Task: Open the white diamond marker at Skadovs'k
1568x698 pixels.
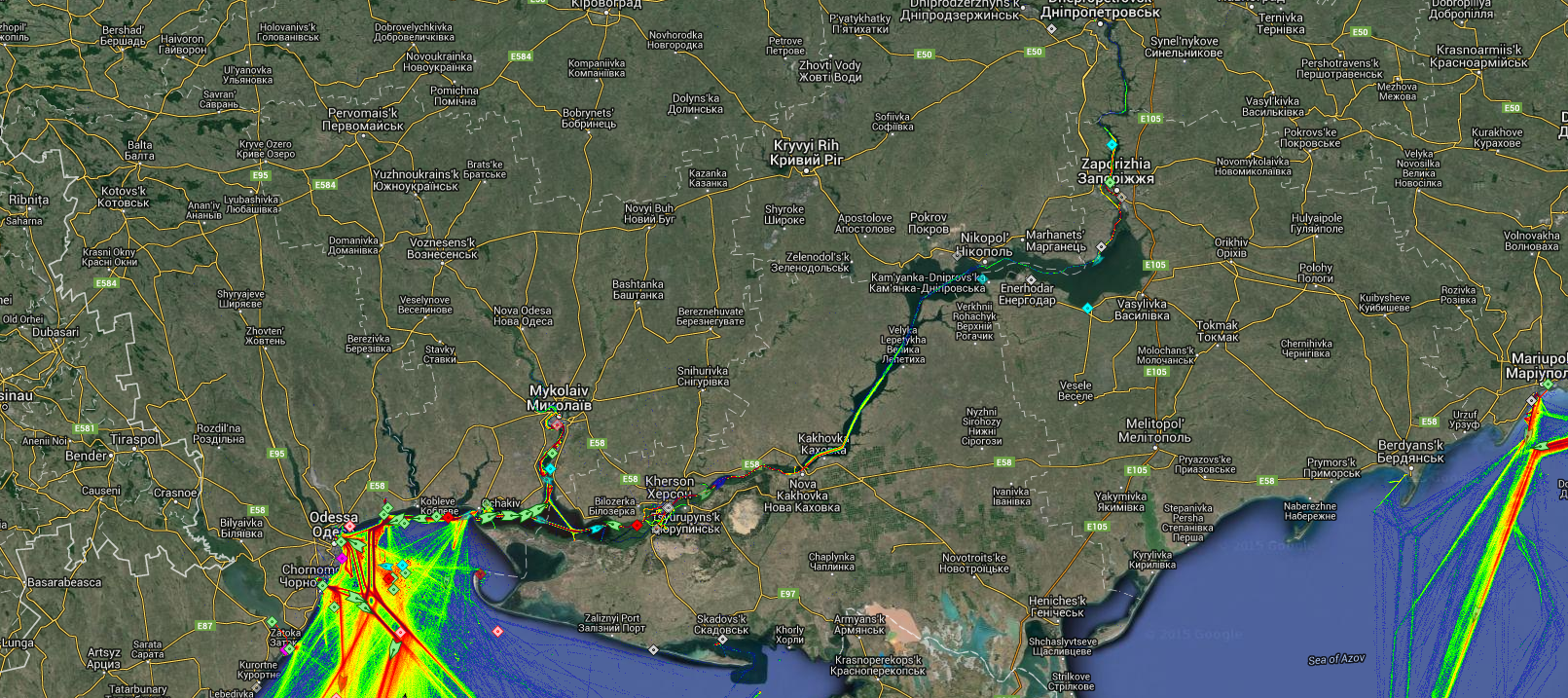Action: [x=721, y=641]
